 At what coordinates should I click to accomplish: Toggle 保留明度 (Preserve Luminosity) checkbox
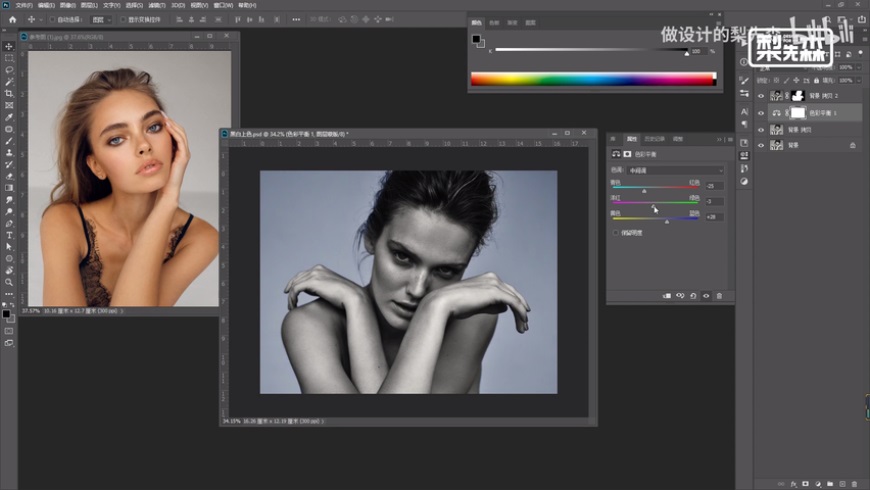pos(616,232)
